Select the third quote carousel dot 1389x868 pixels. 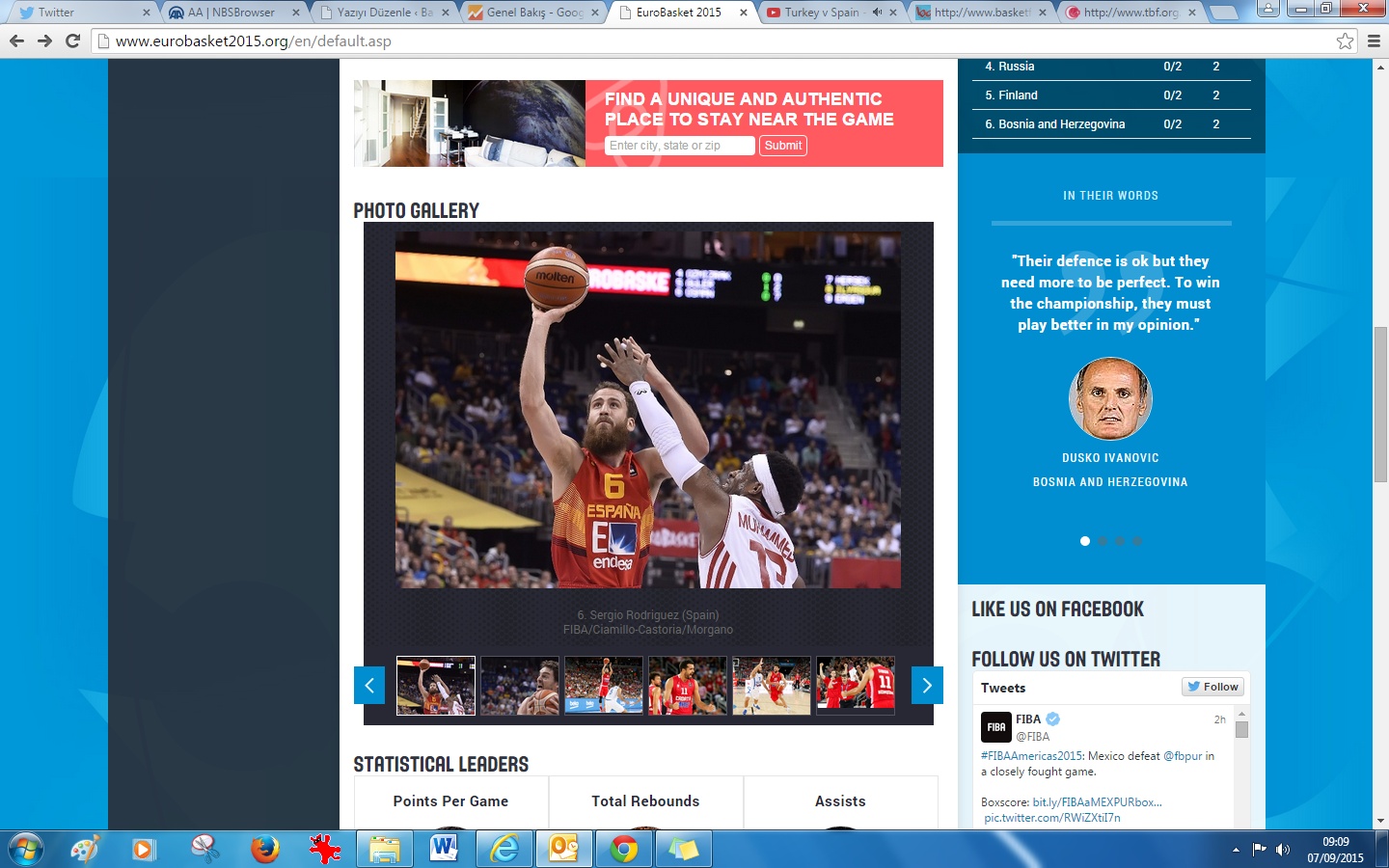[x=1120, y=541]
